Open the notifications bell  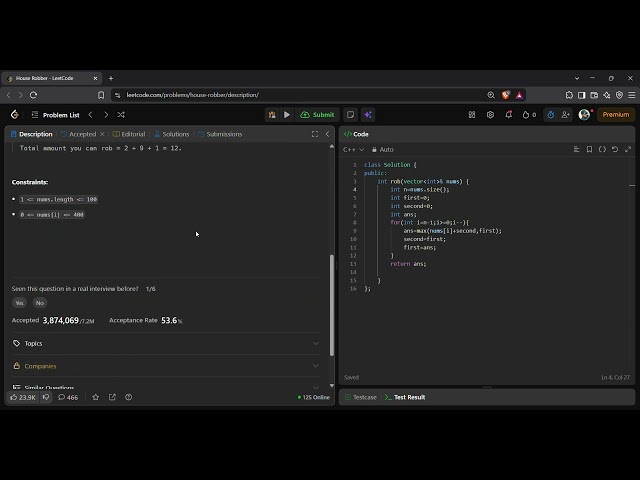coord(509,115)
